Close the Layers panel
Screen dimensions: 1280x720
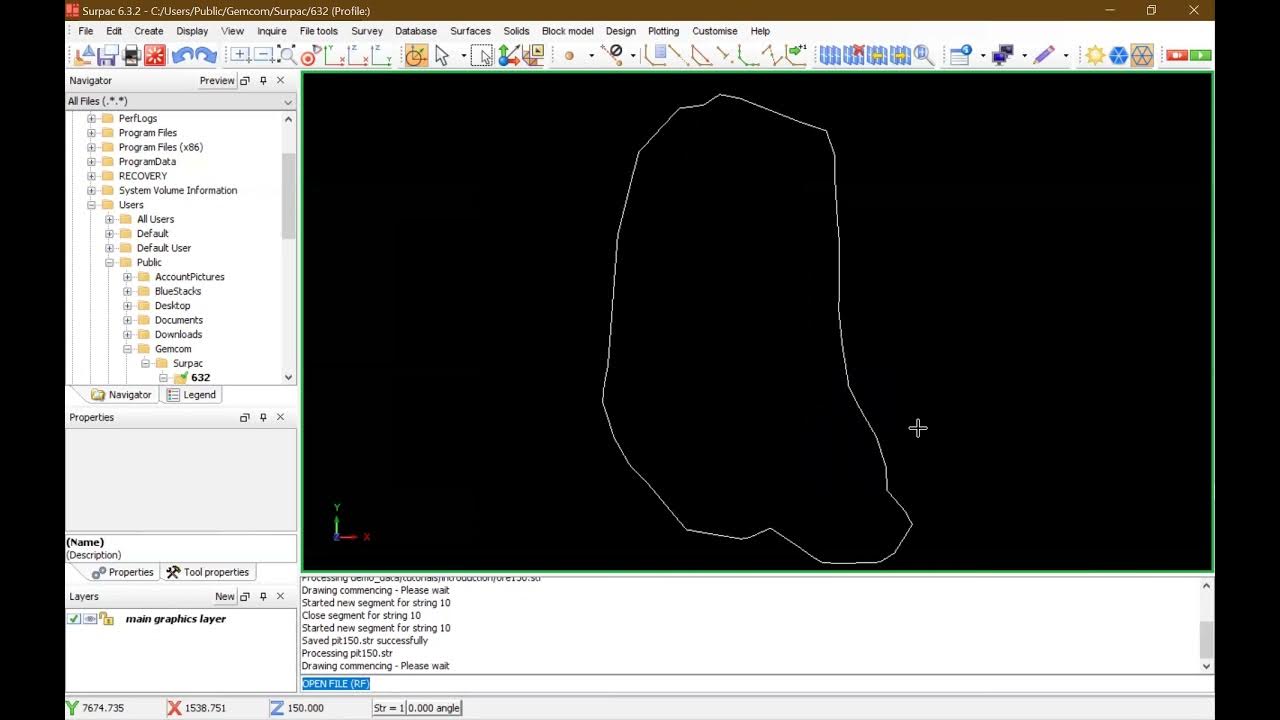tap(280, 597)
